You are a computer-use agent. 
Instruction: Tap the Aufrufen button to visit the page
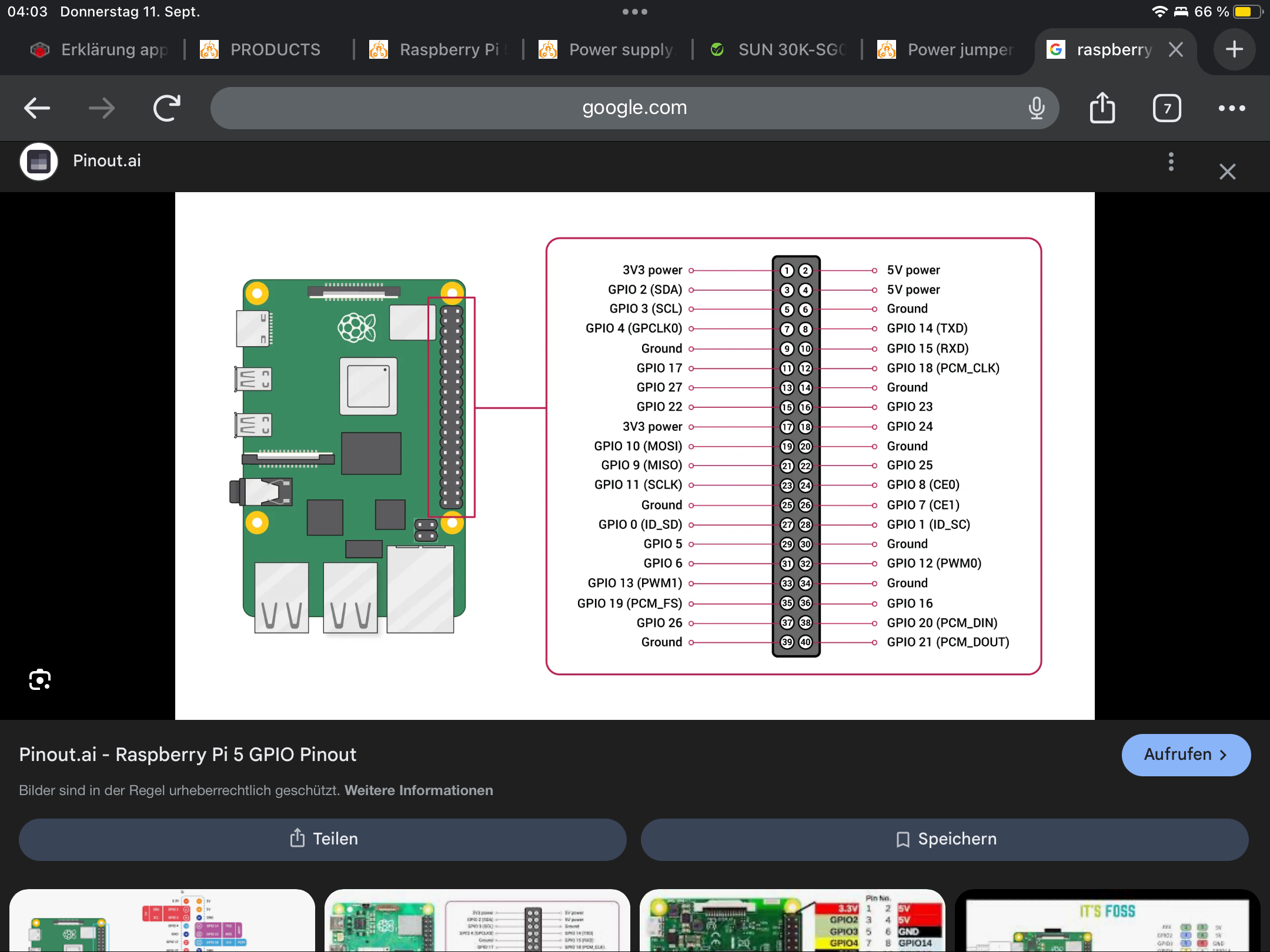[1186, 755]
